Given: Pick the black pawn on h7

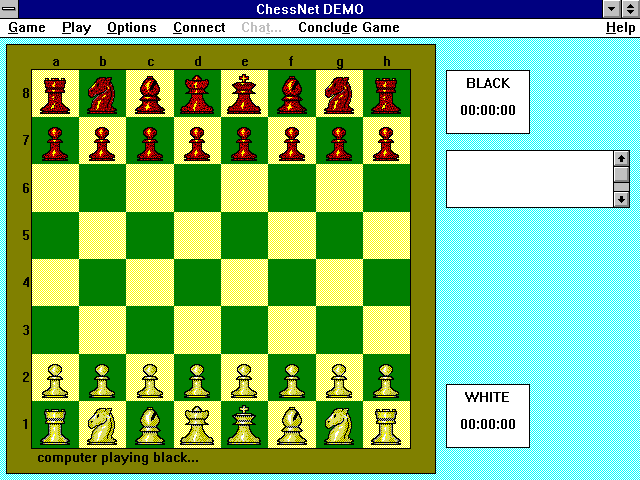Looking at the screenshot, I should (x=386, y=144).
